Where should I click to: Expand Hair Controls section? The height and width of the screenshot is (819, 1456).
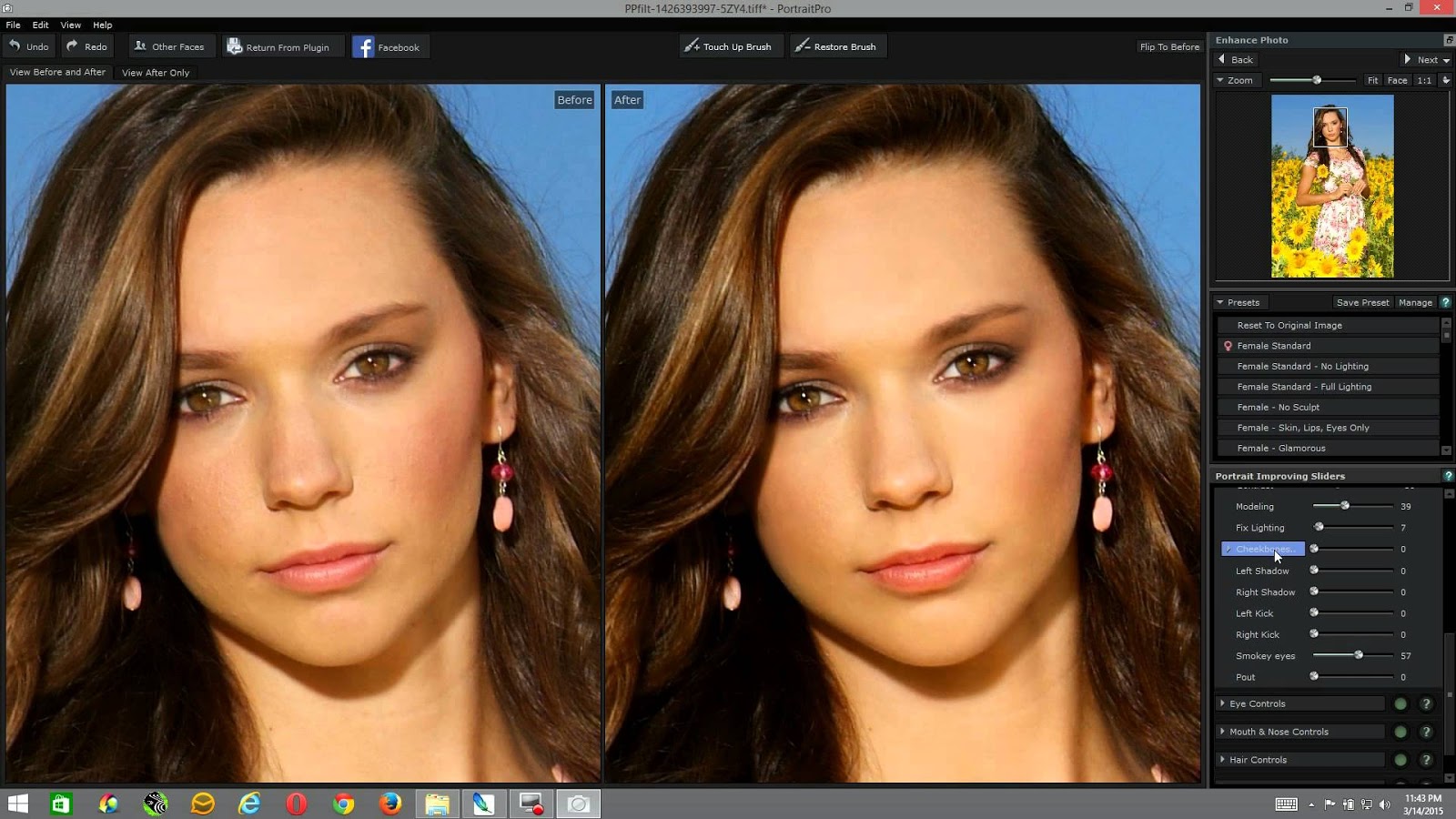coord(1222,760)
